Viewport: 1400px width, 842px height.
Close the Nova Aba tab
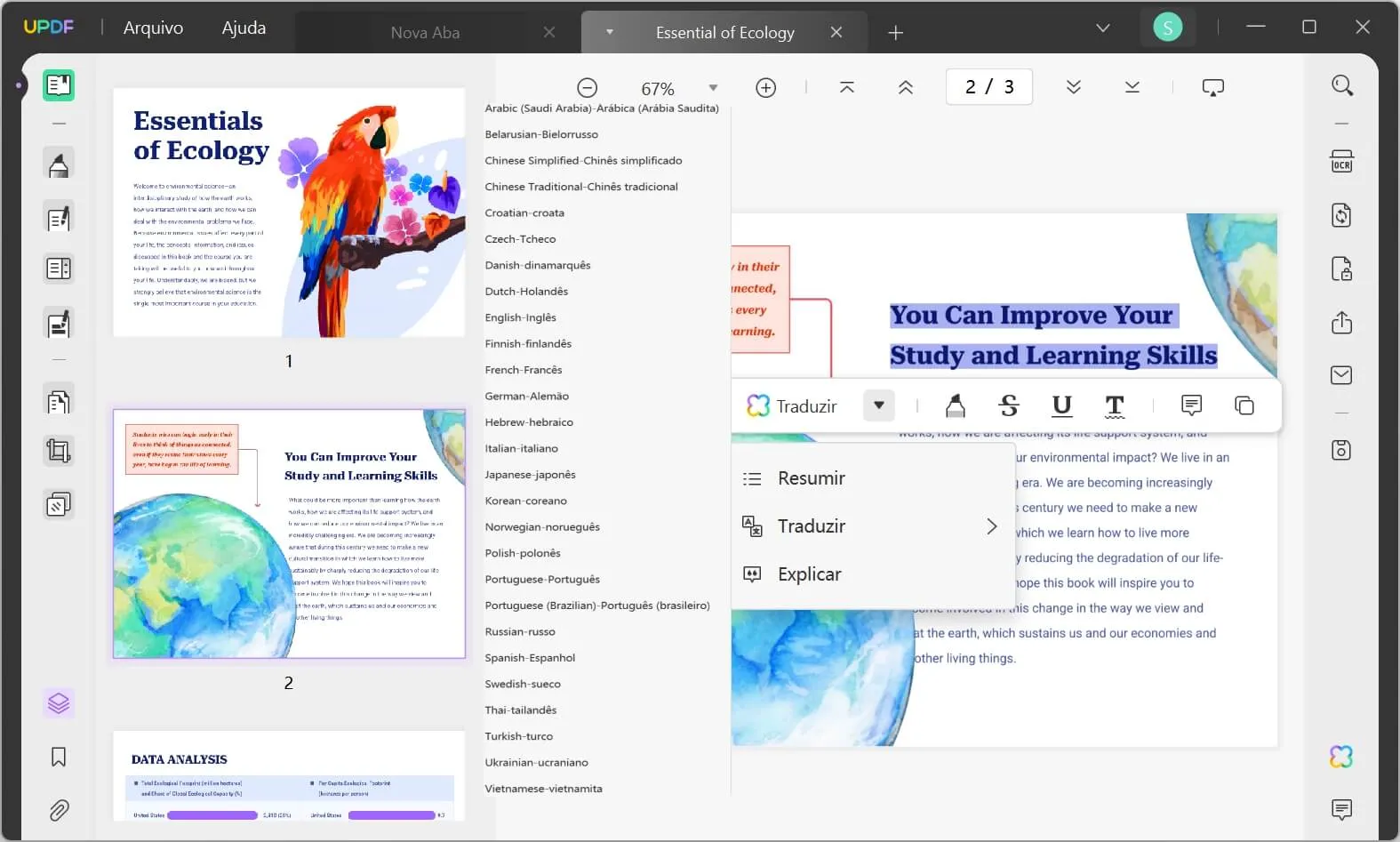549,33
